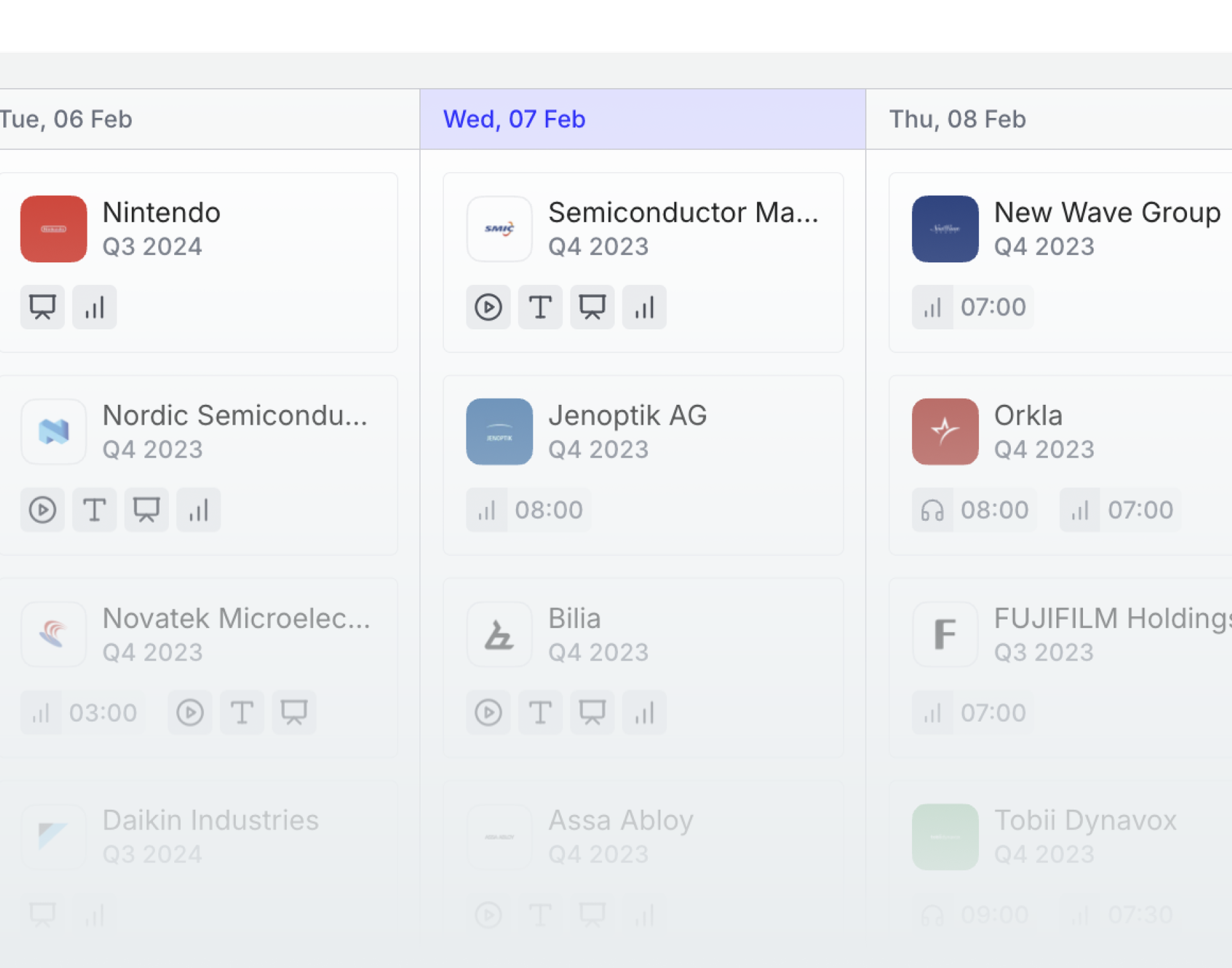
Task: Play Novatek Microelectronics event recording
Action: [x=190, y=713]
